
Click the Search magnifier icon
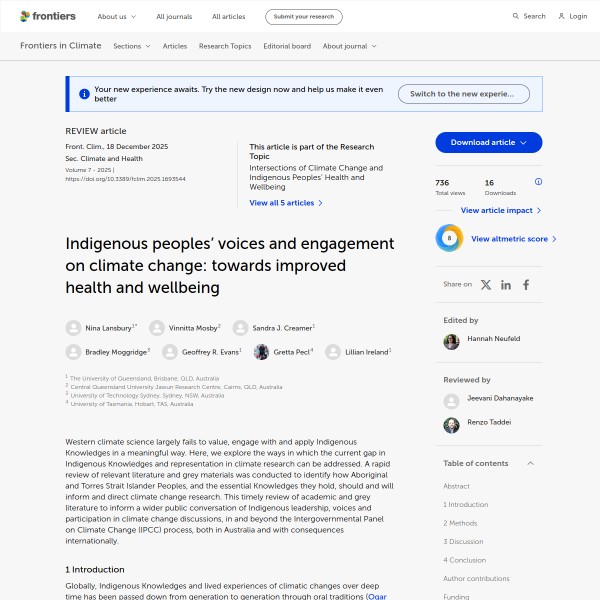click(x=516, y=16)
